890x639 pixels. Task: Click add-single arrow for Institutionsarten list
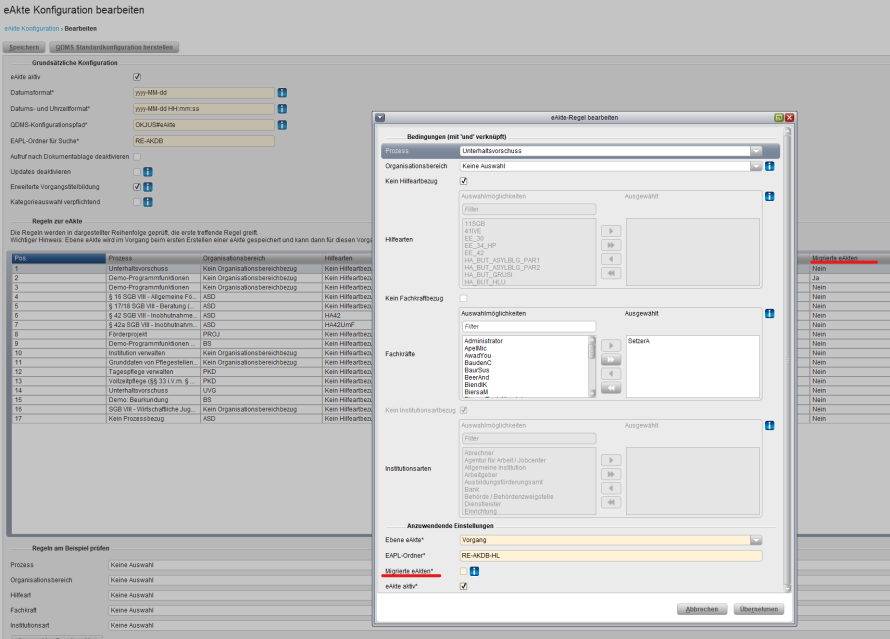(611, 460)
